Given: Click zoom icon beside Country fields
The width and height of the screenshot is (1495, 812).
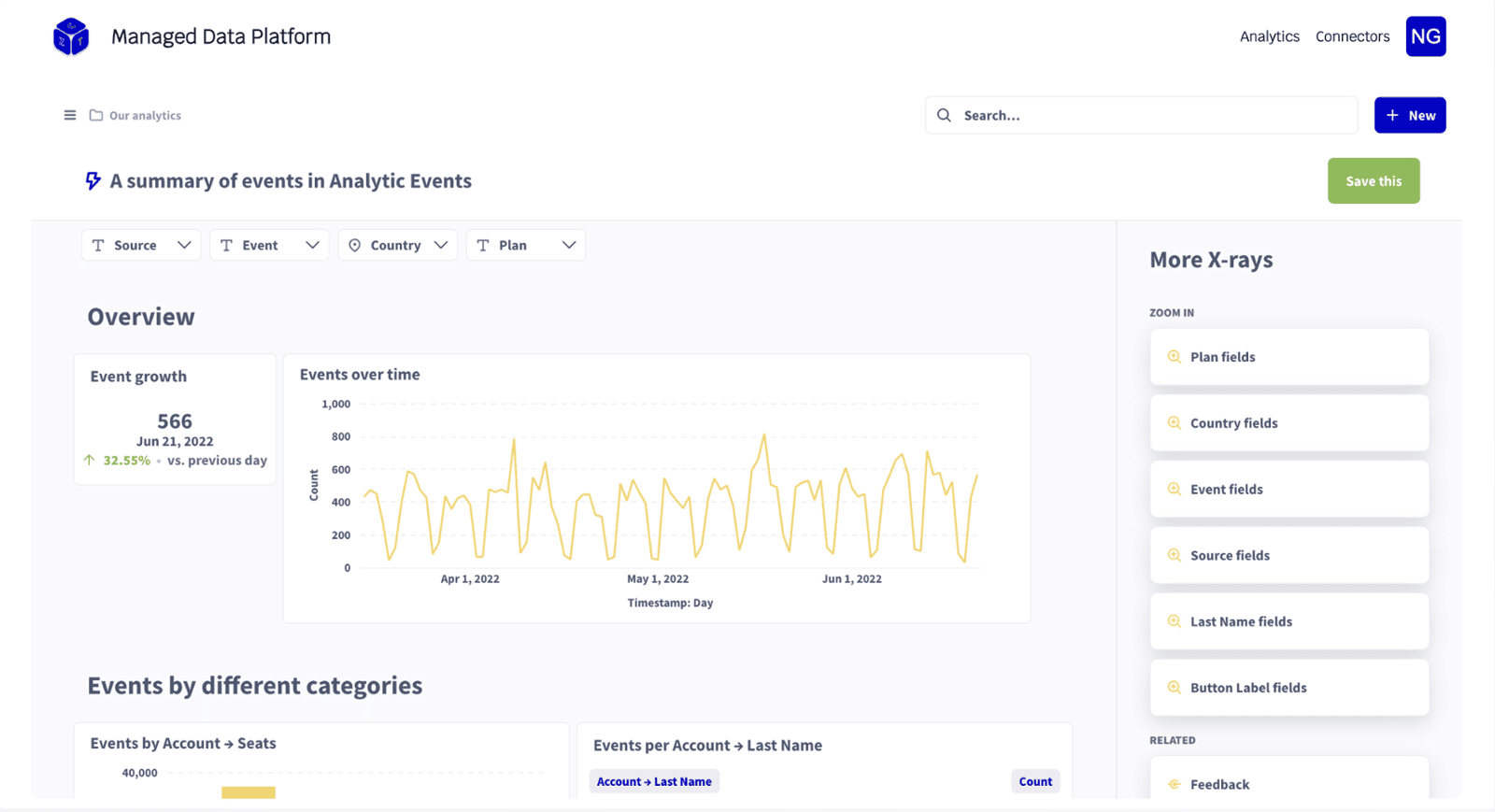Looking at the screenshot, I should pyautogui.click(x=1175, y=423).
